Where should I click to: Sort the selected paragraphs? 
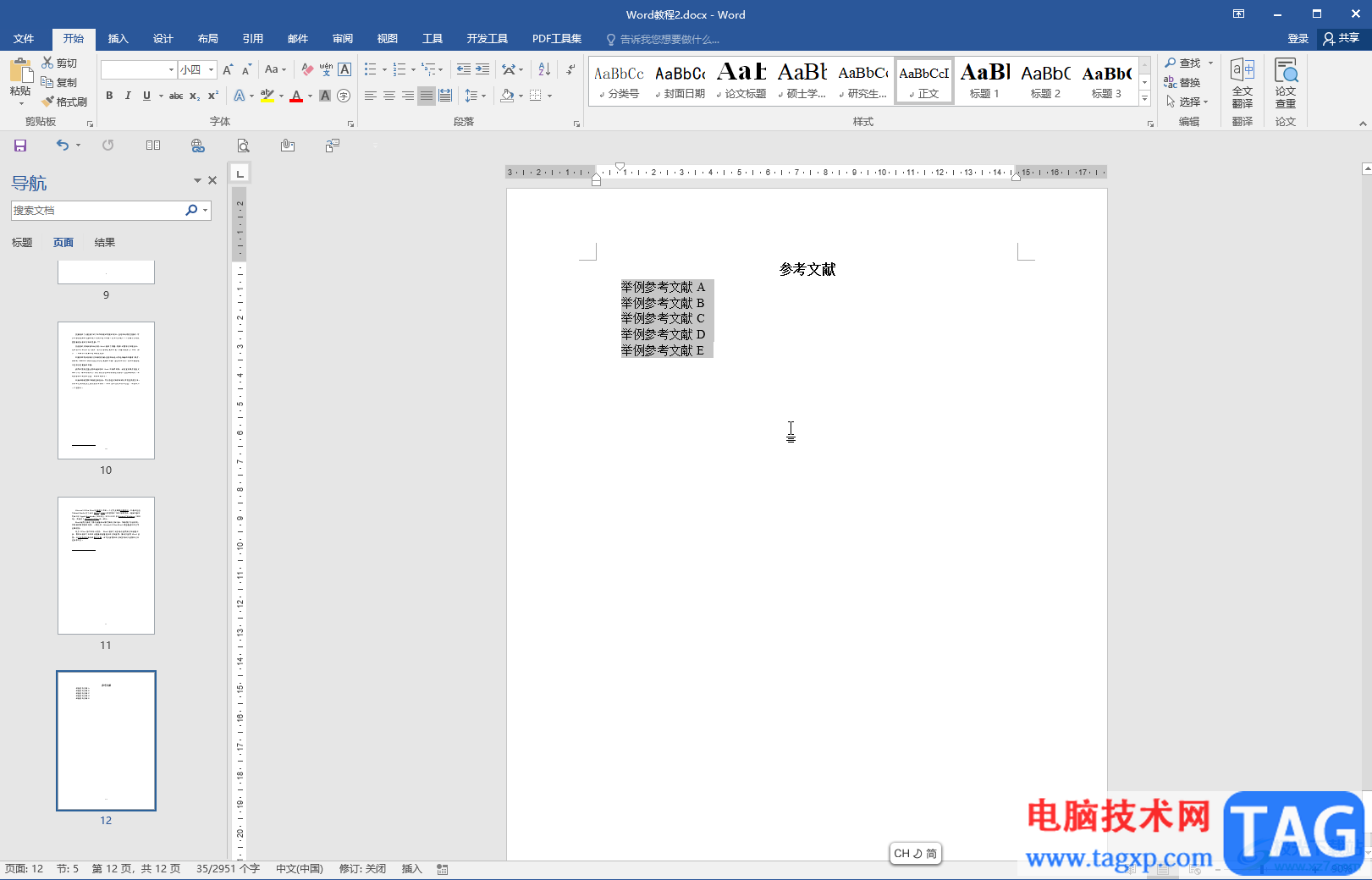click(x=544, y=69)
